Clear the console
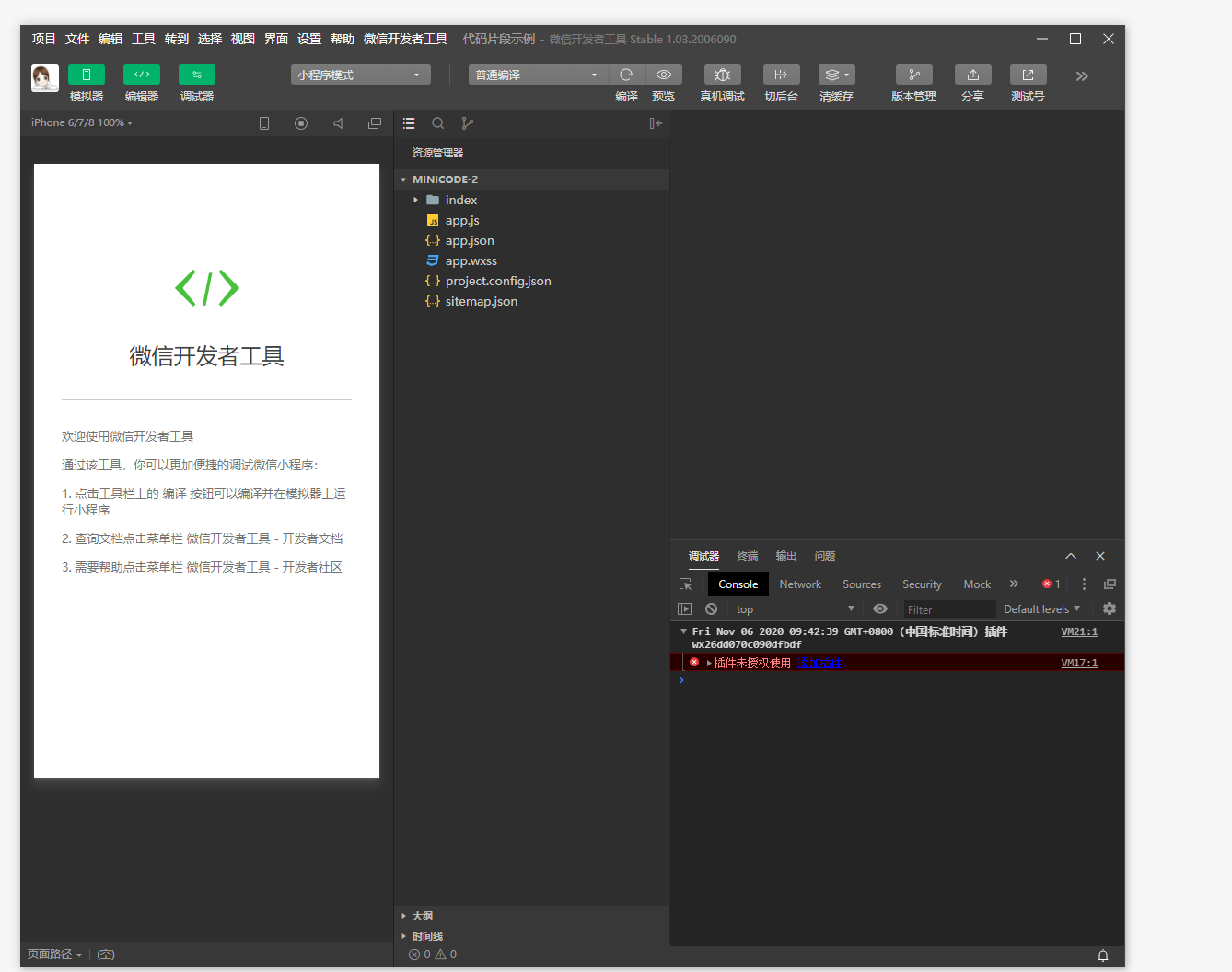The image size is (1232, 972). point(711,608)
